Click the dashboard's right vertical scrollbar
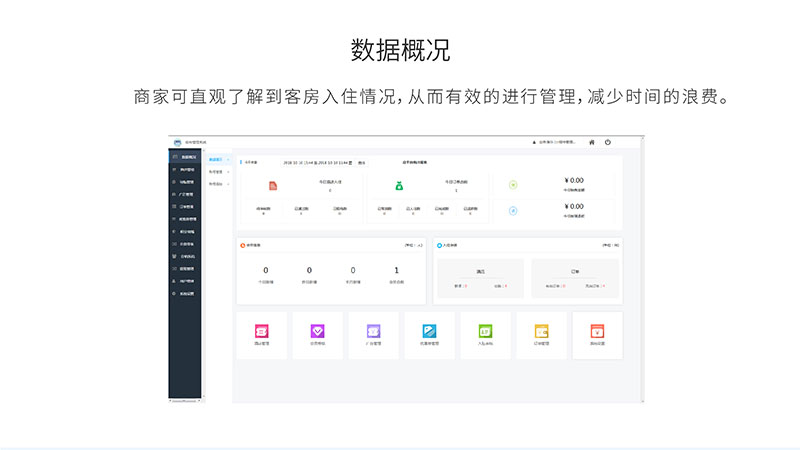Screen dimensions: 800x450 (642, 269)
